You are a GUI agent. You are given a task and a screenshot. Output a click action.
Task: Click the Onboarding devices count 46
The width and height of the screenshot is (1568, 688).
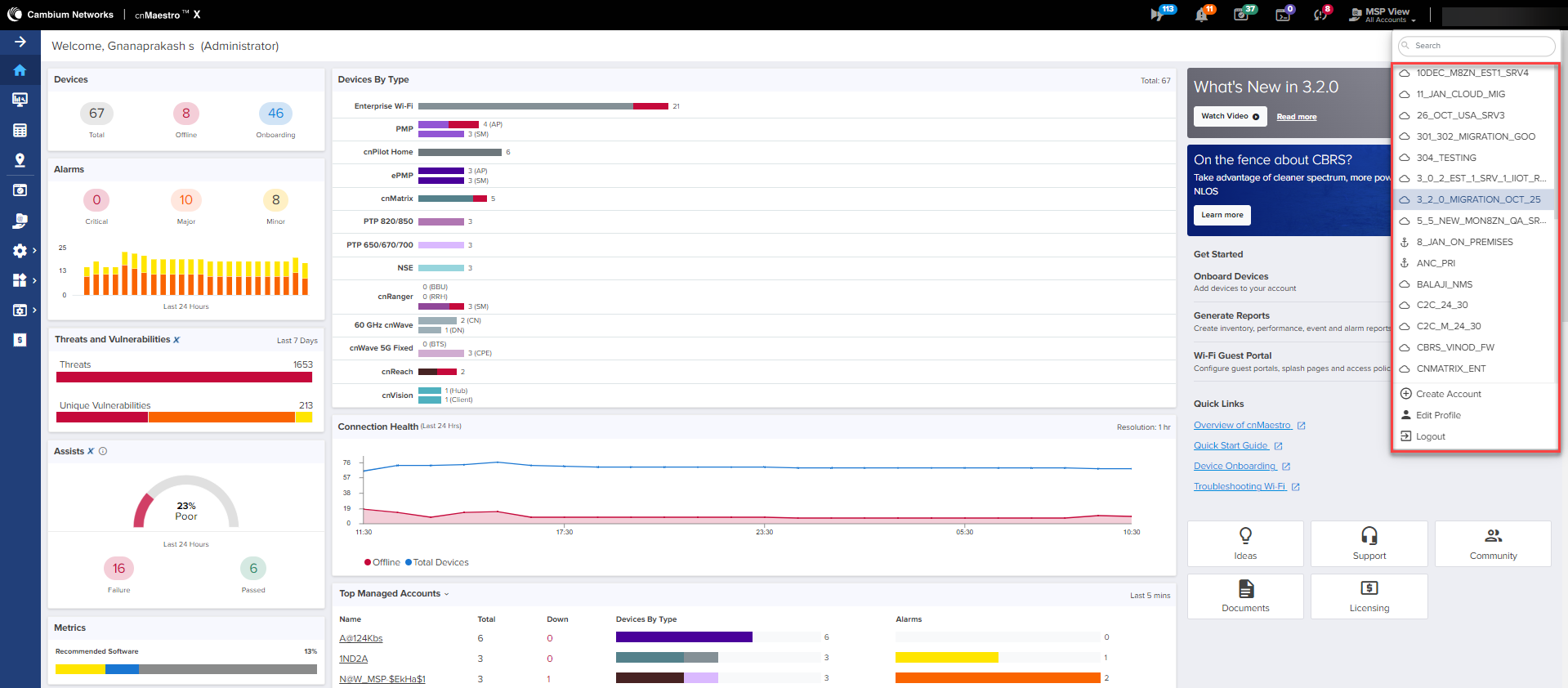[x=275, y=114]
